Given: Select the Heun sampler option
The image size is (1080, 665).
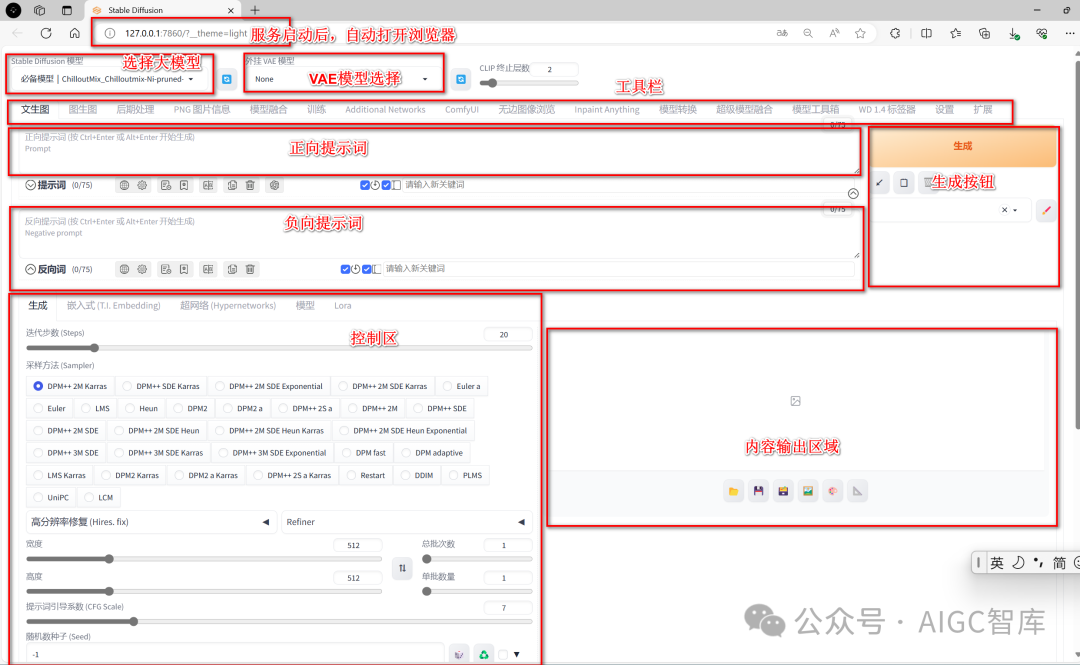Looking at the screenshot, I should [141, 409].
